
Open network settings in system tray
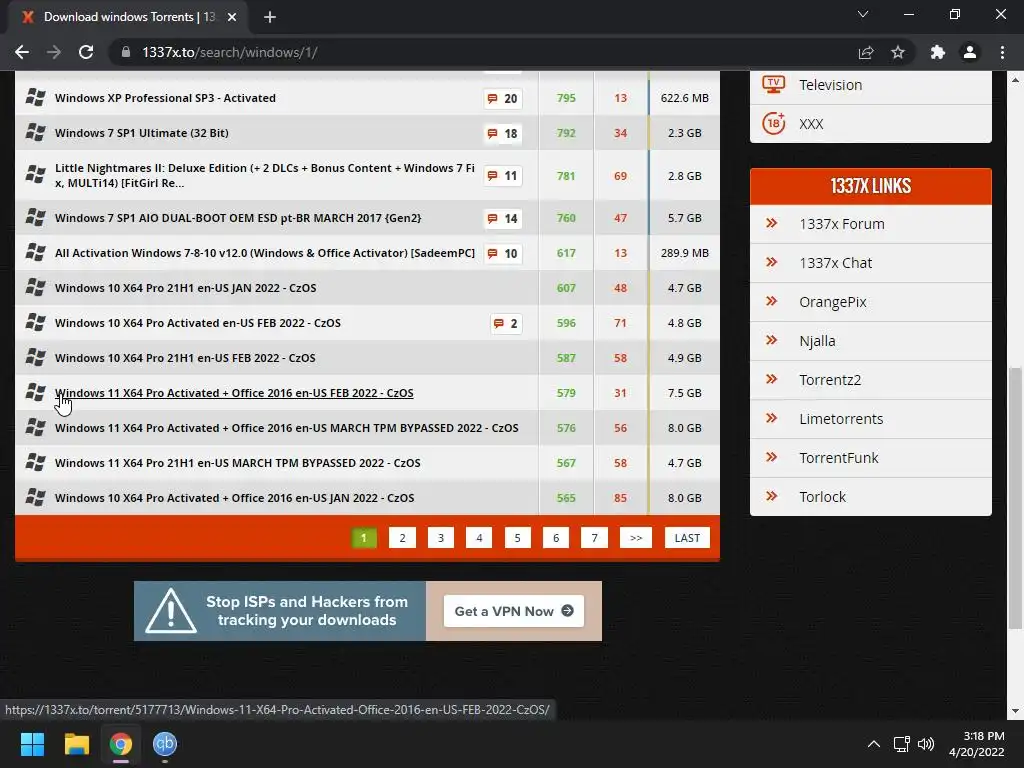pyautogui.click(x=901, y=744)
